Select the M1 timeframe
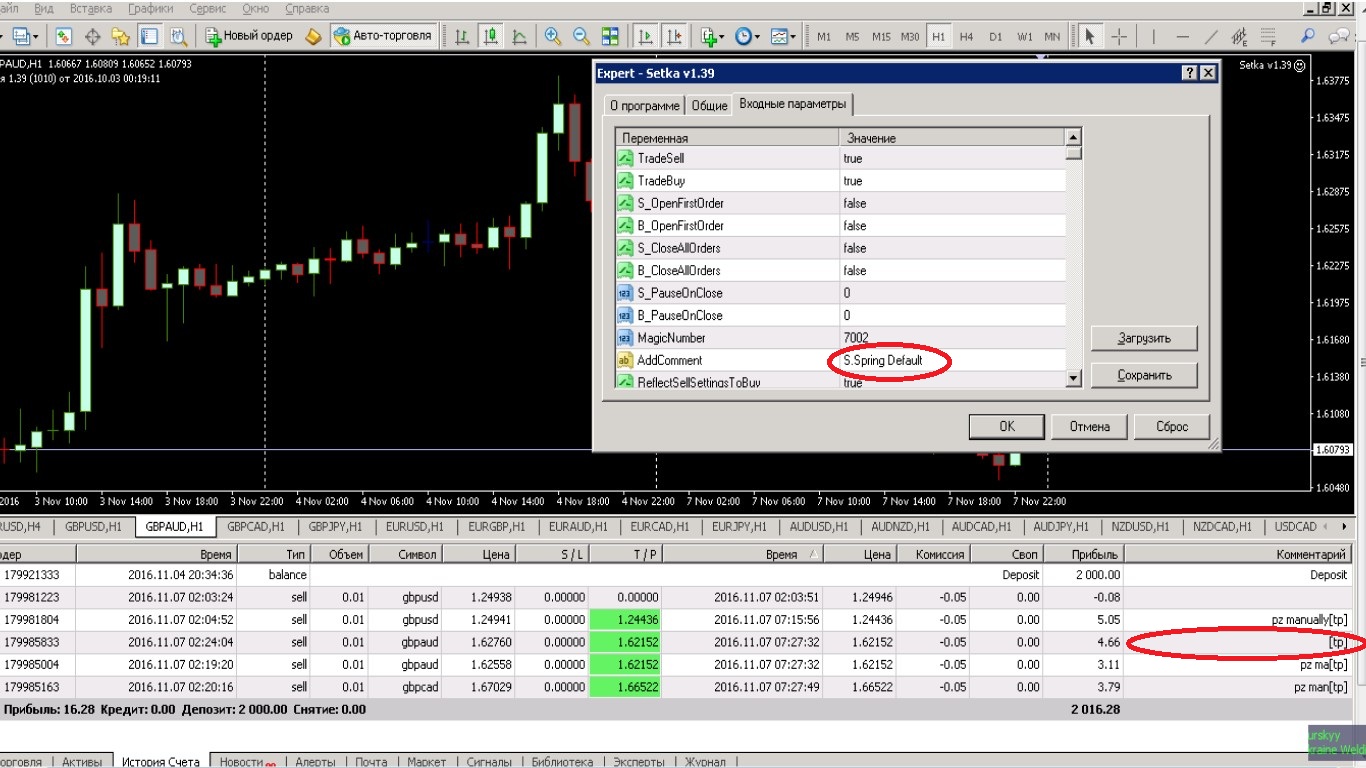 tap(824, 37)
